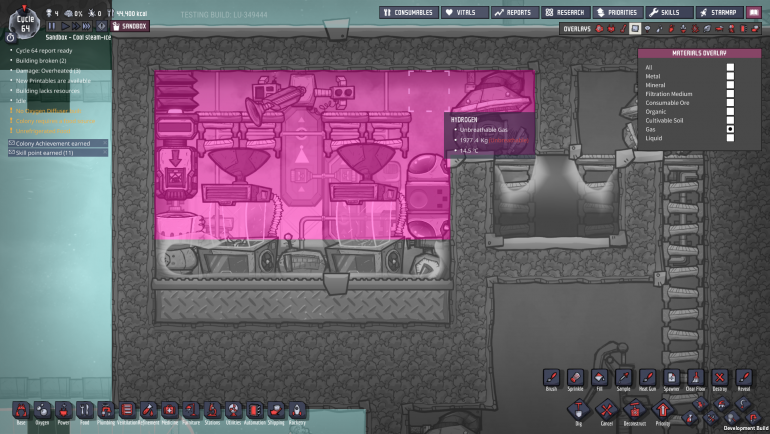The height and width of the screenshot is (434, 770).
Task: Open the Furniture build category
Action: tap(191, 410)
